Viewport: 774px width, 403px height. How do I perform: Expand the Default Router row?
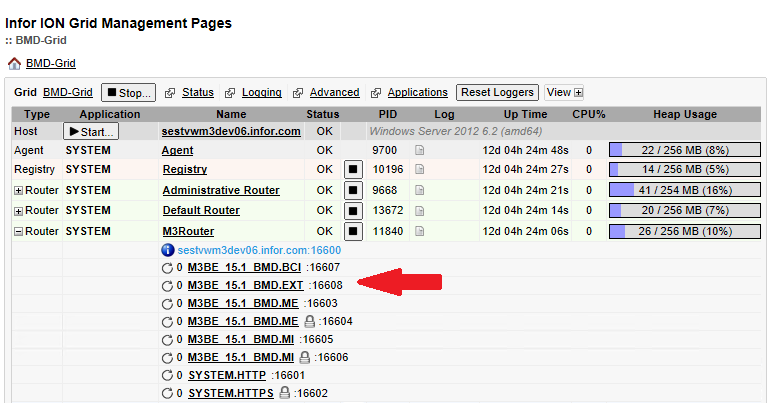[x=18, y=211]
